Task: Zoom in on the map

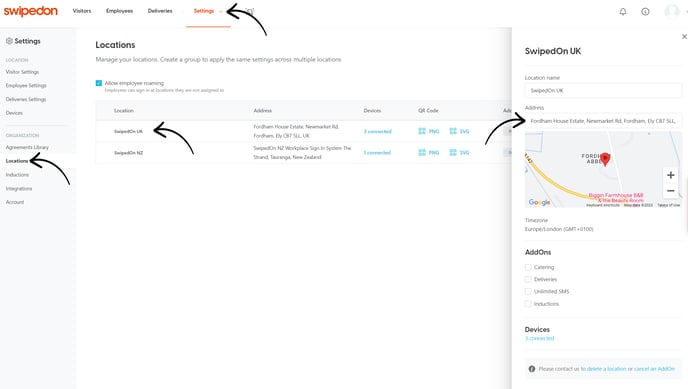Action: 670,175
